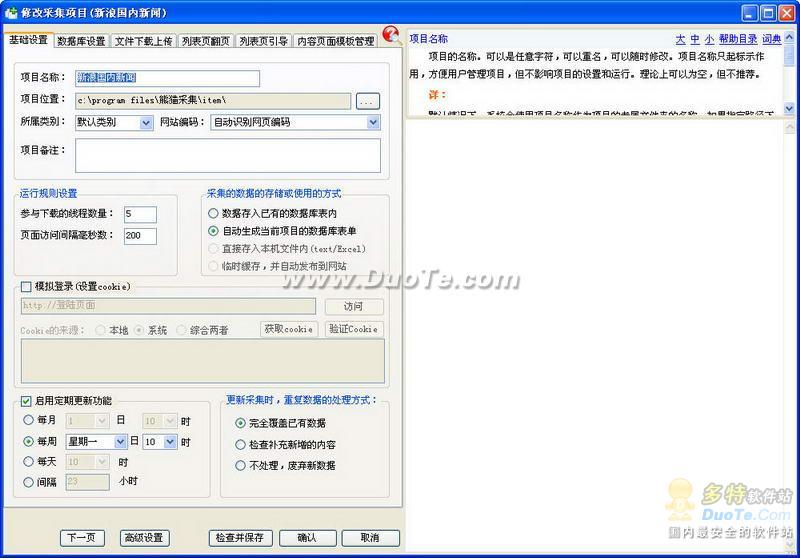
Task: Uncheck 启用定期更新功能 checkbox
Action: [x=26, y=401]
